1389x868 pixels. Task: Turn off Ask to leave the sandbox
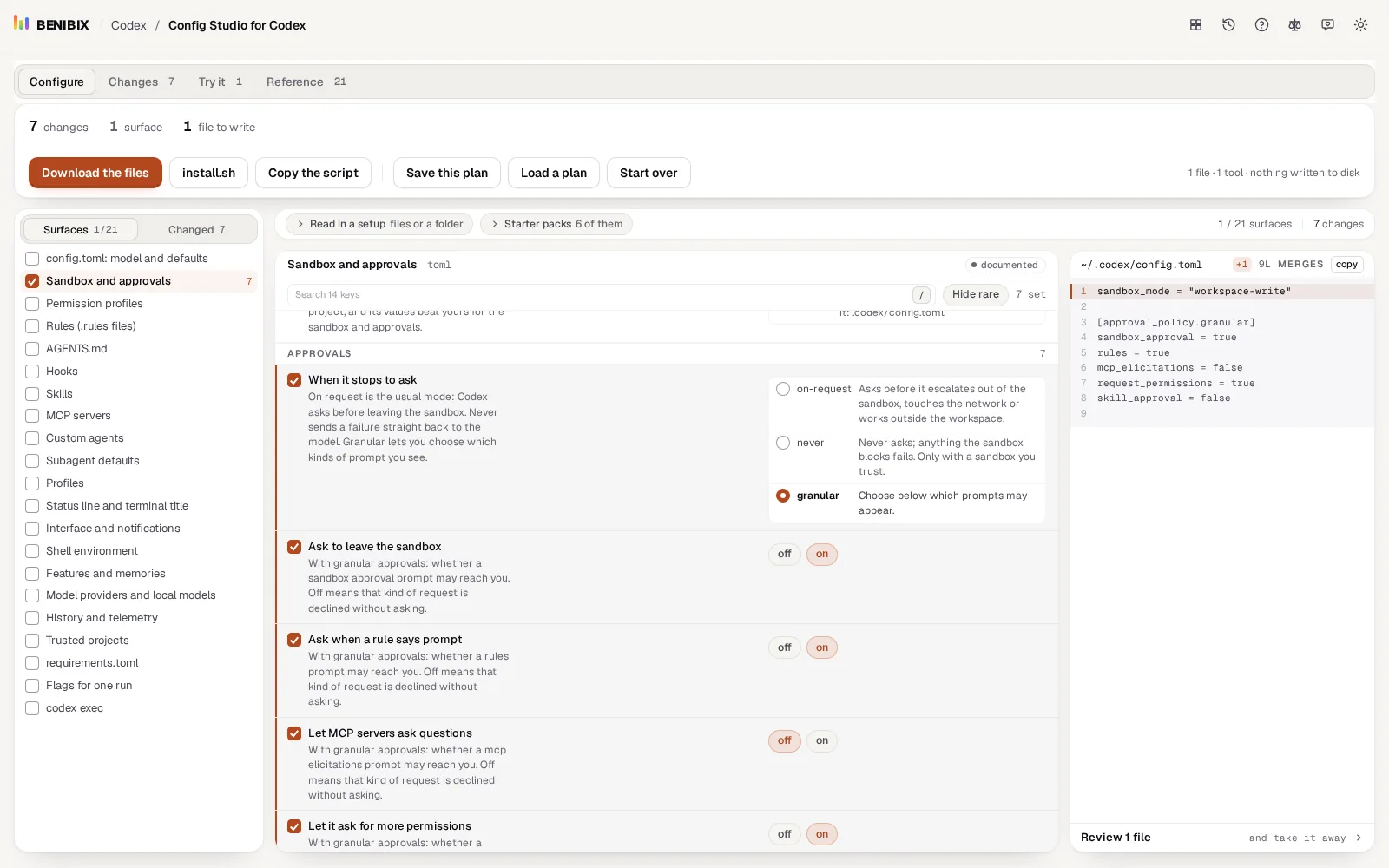coord(784,554)
